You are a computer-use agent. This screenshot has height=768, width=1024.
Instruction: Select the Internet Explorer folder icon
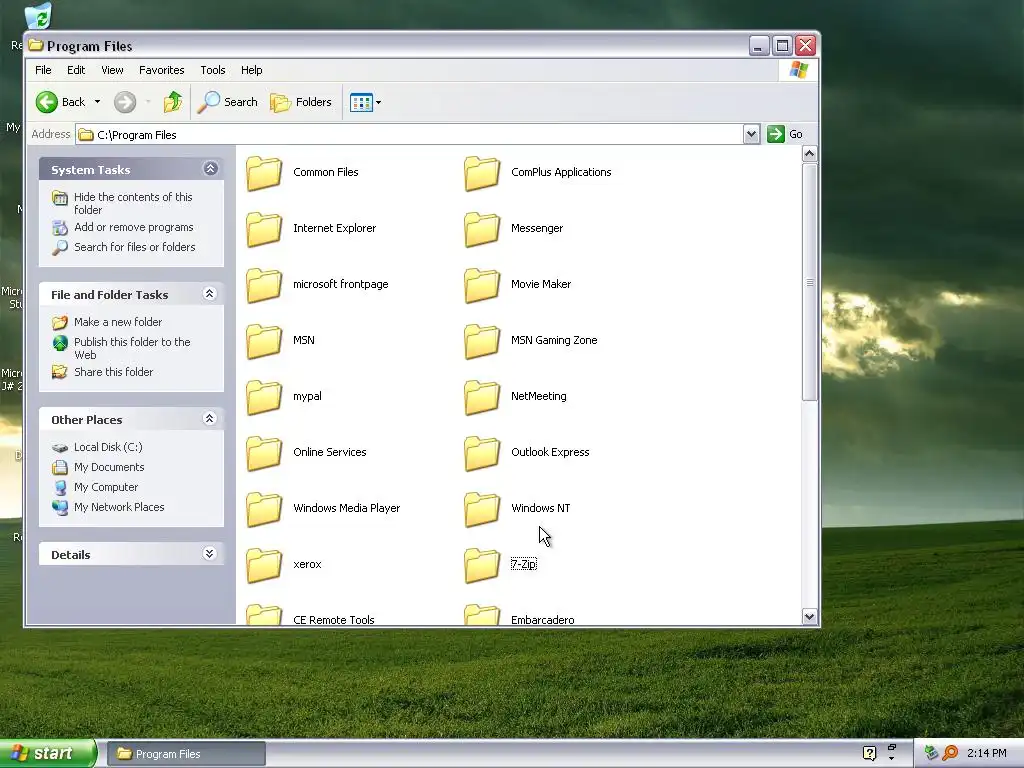pyautogui.click(x=264, y=229)
